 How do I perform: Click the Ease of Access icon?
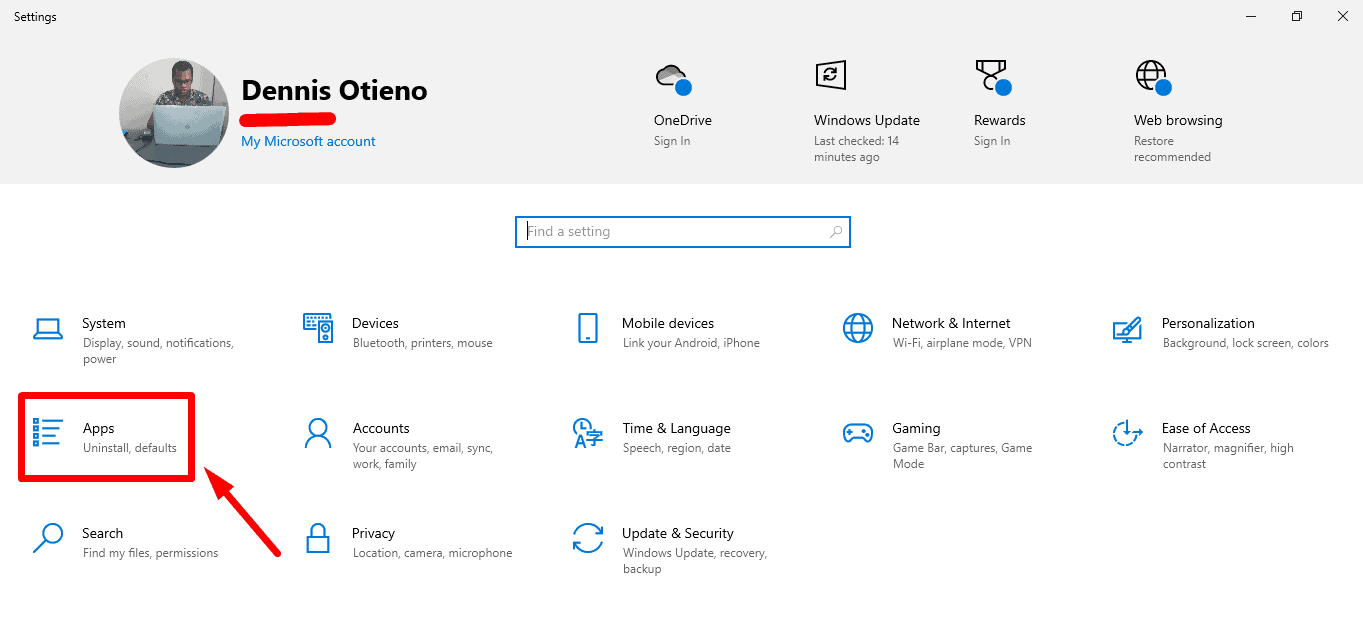pos(1127,433)
